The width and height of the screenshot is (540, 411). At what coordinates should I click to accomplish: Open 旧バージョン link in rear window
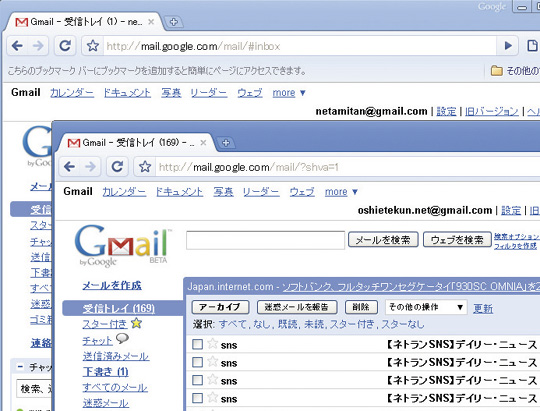point(491,111)
